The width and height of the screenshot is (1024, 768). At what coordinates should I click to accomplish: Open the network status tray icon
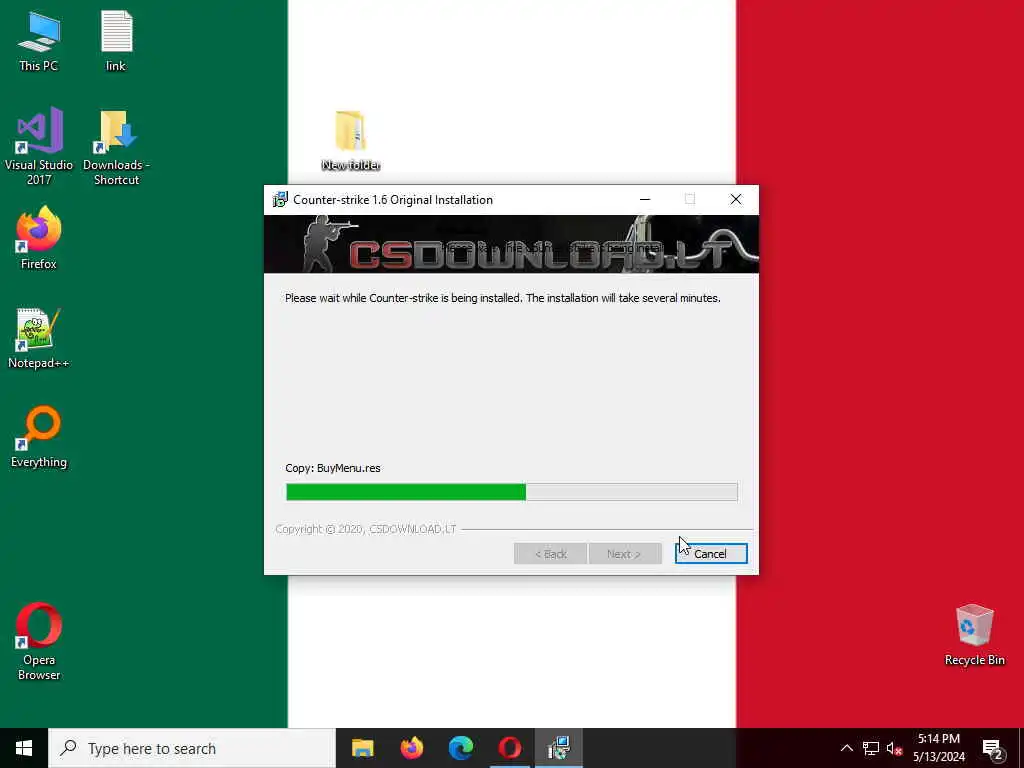tap(871, 748)
